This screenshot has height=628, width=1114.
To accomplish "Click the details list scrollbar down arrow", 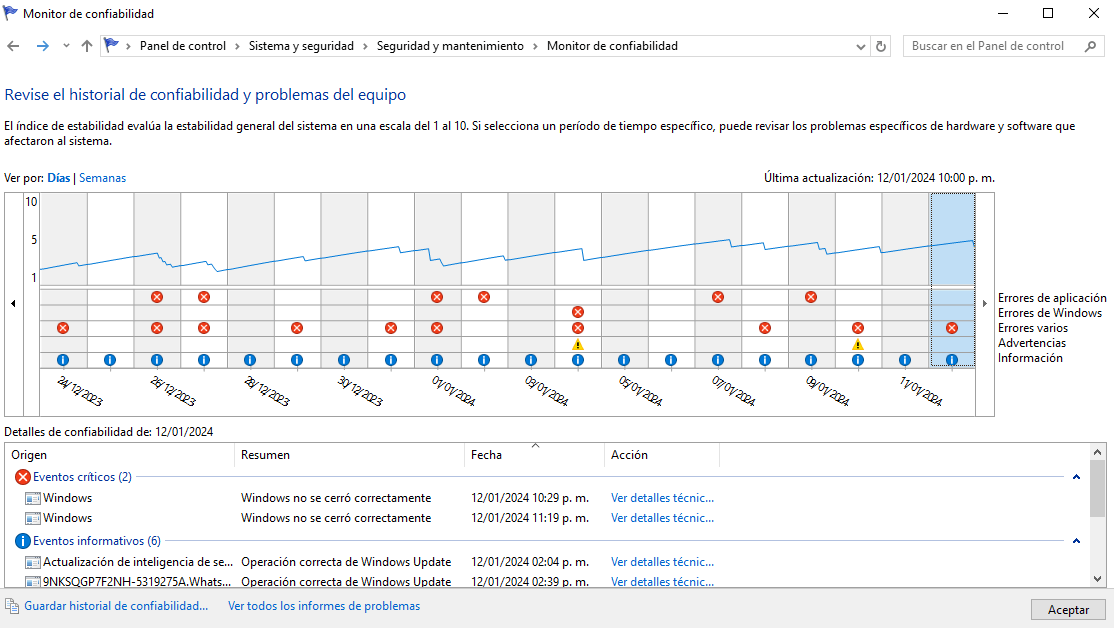I will [1098, 579].
